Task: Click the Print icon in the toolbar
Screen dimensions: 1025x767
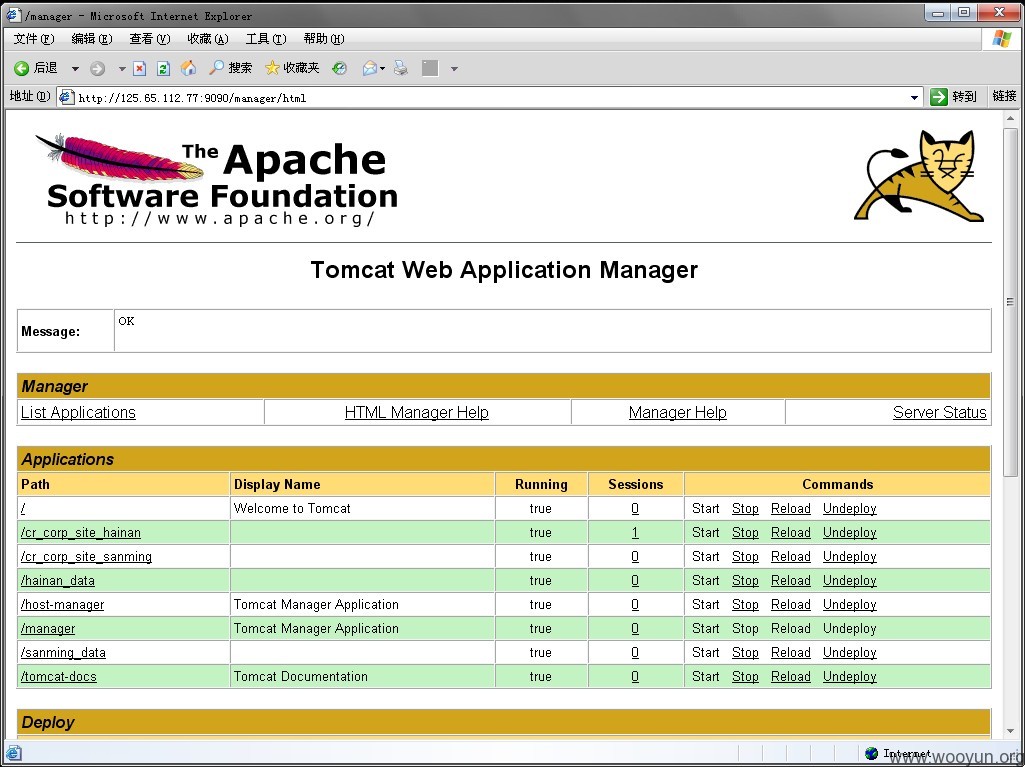Action: click(x=401, y=68)
